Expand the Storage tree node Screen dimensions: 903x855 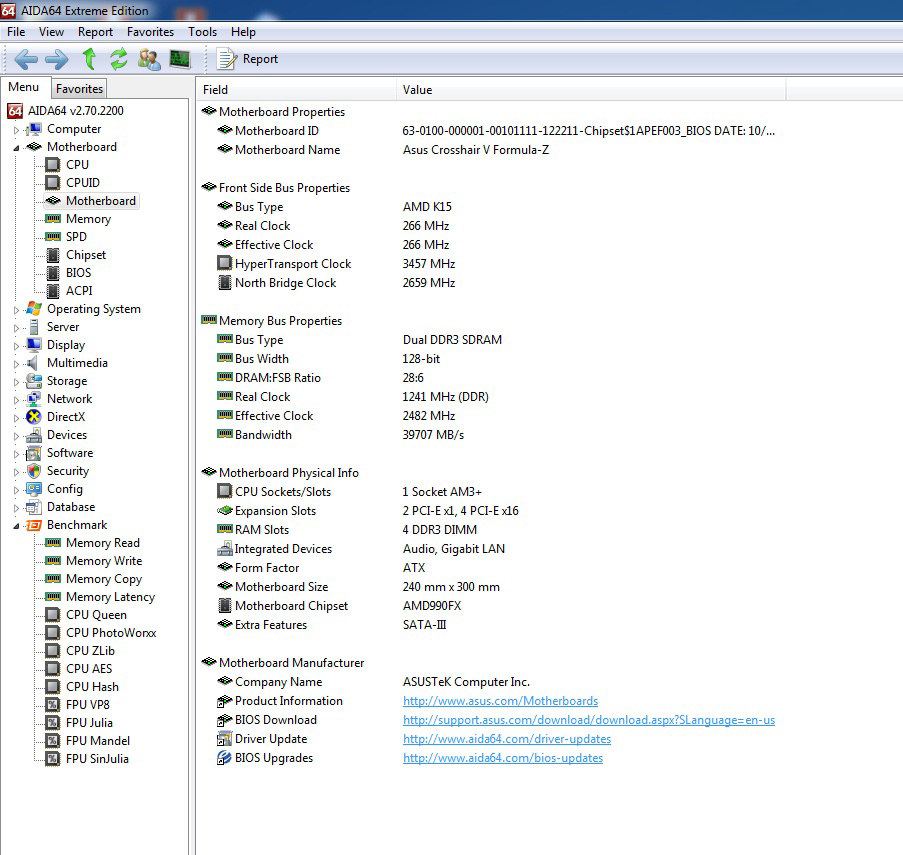click(17, 382)
